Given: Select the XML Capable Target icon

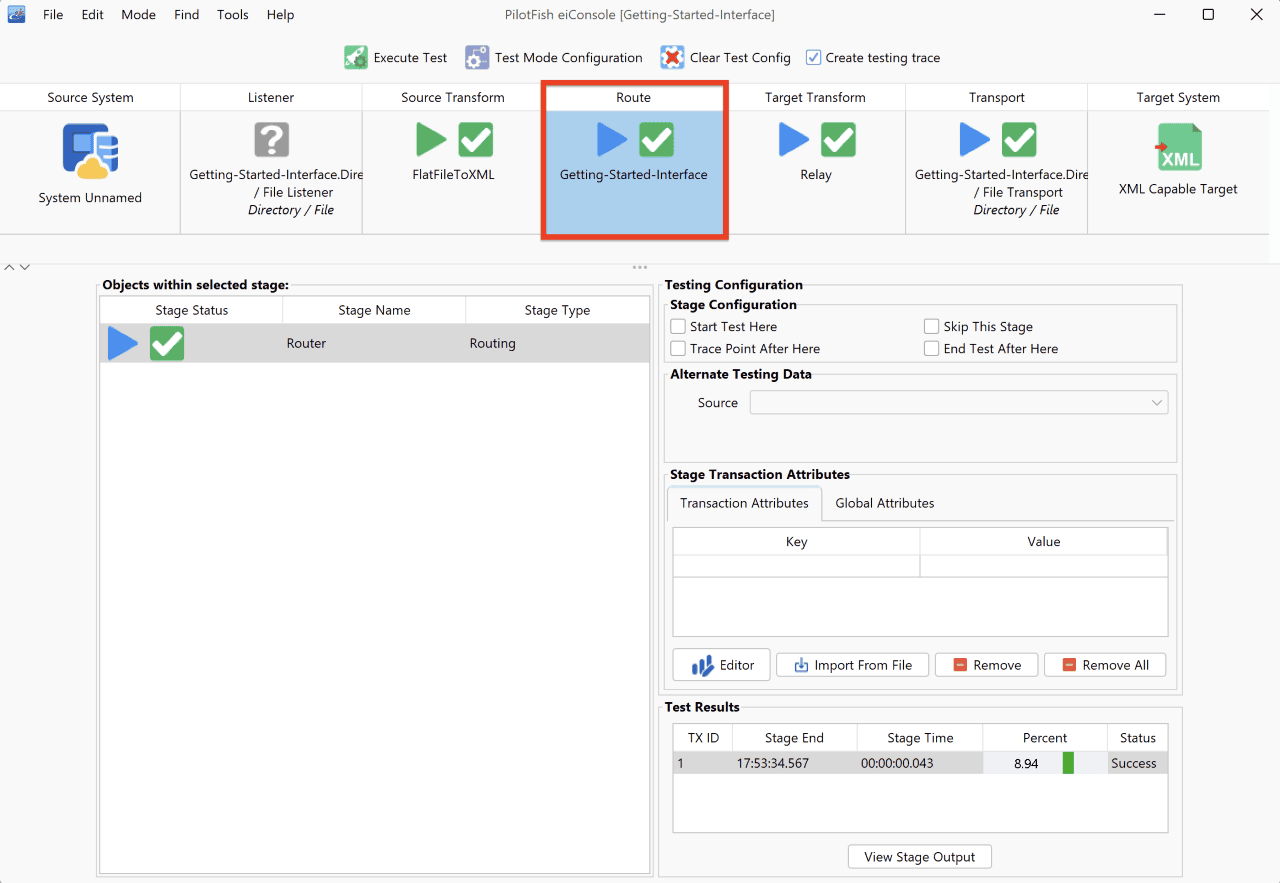Looking at the screenshot, I should point(1178,147).
